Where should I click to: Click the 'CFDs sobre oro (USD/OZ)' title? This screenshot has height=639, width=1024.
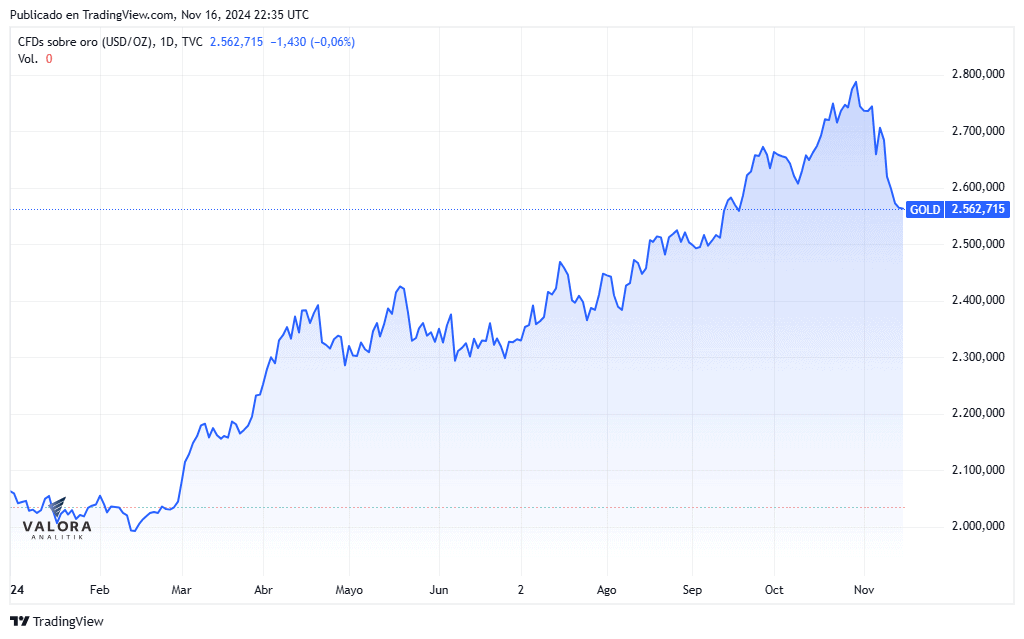click(86, 42)
